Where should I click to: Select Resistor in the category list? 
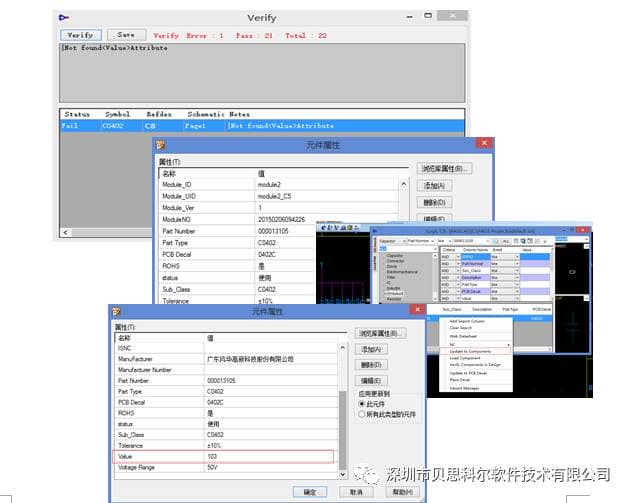[x=394, y=299]
